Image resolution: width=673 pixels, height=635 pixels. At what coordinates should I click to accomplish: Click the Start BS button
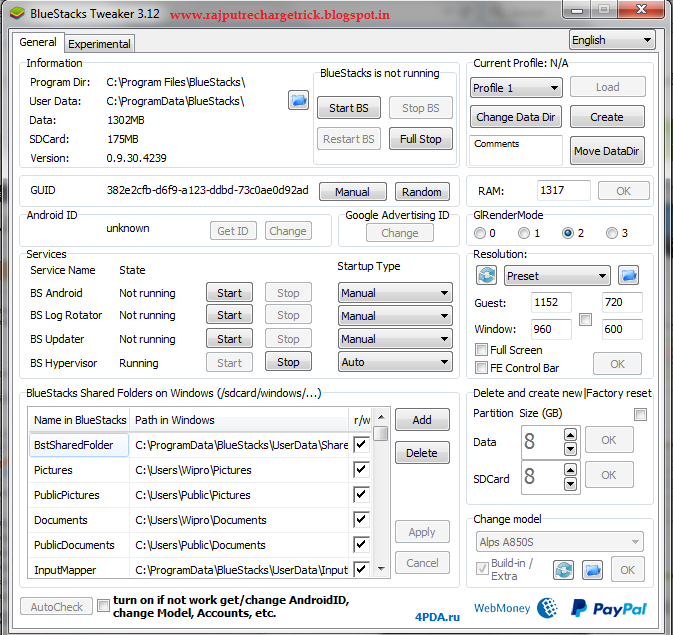coord(349,108)
